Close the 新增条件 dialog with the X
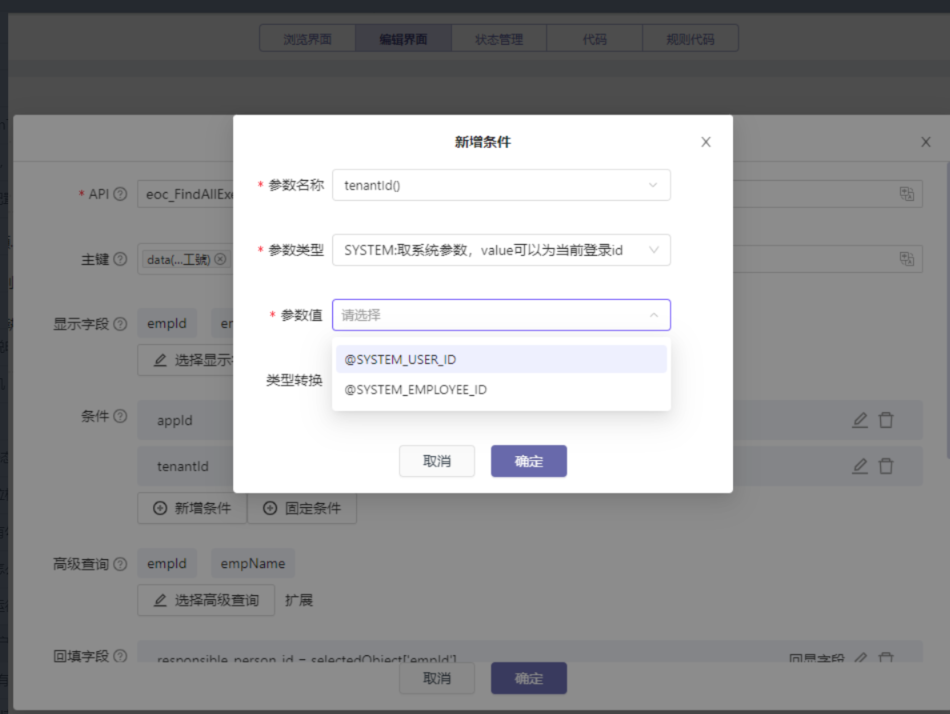This screenshot has height=714, width=950. (706, 142)
